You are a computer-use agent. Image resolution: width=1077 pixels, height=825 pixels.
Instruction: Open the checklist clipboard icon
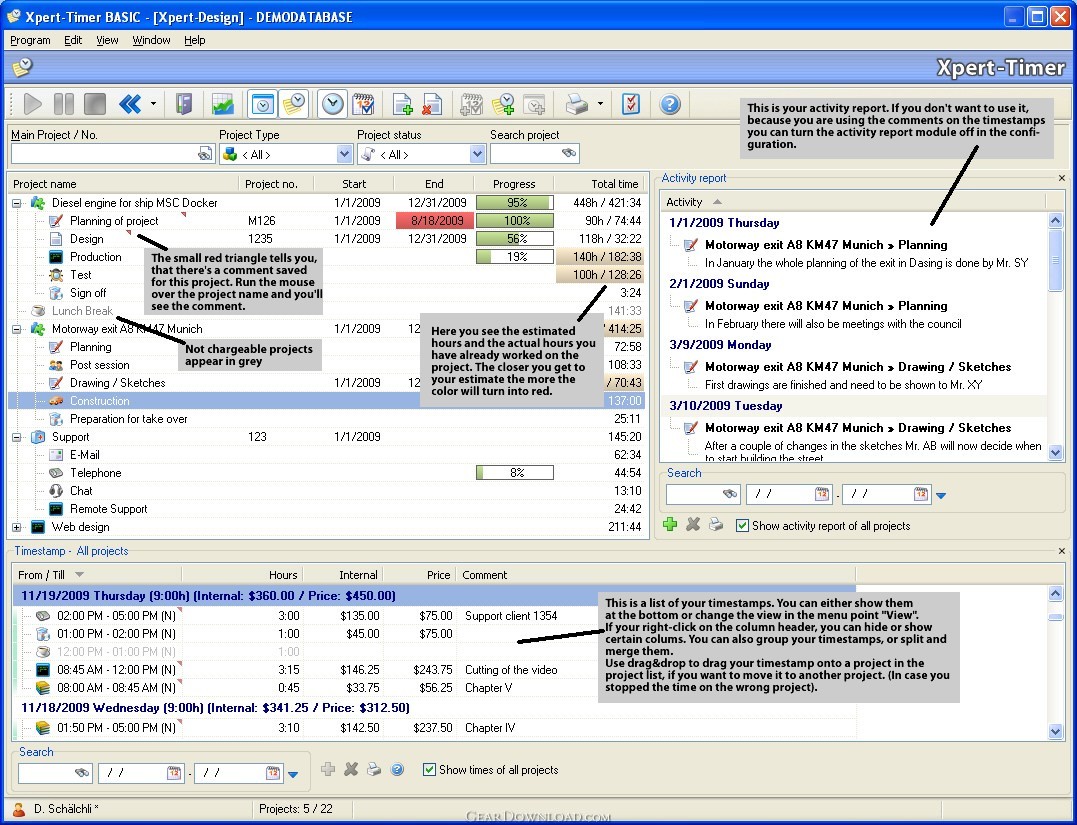click(631, 104)
